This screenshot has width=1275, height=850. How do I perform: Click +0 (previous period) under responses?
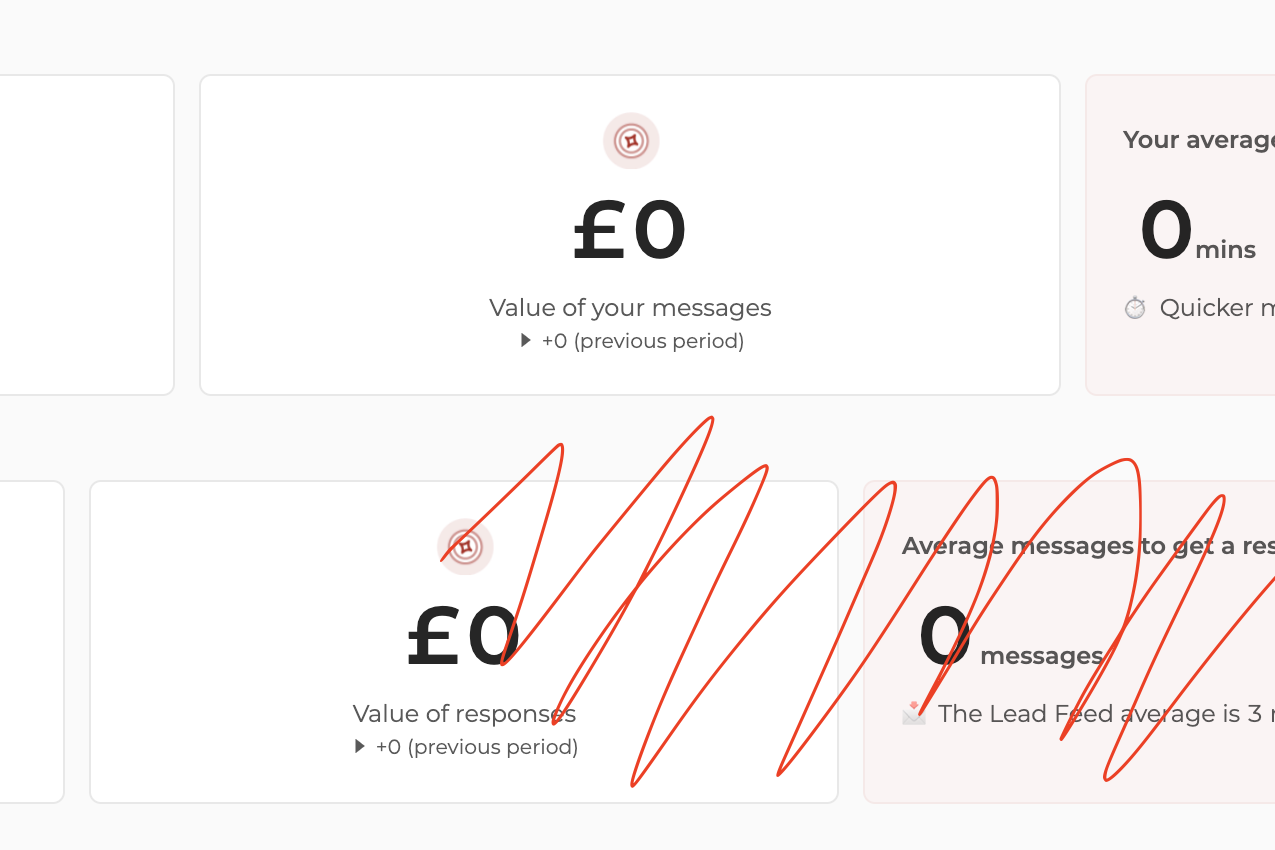click(477, 747)
